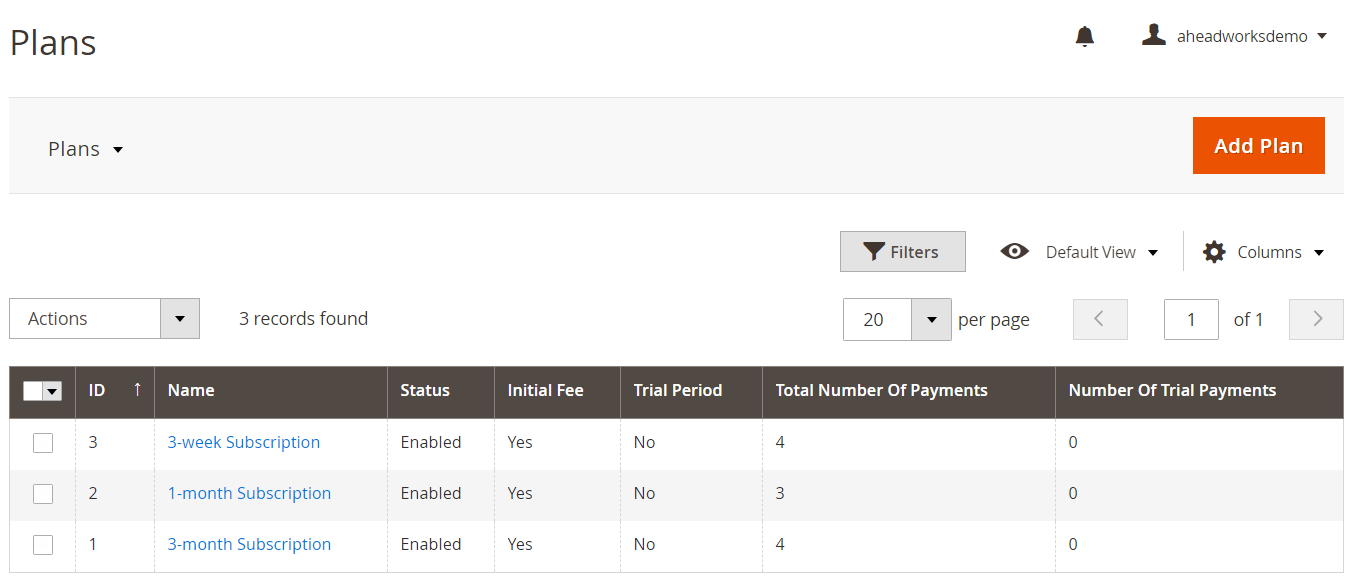Click the eye icon for Default View

point(1015,252)
